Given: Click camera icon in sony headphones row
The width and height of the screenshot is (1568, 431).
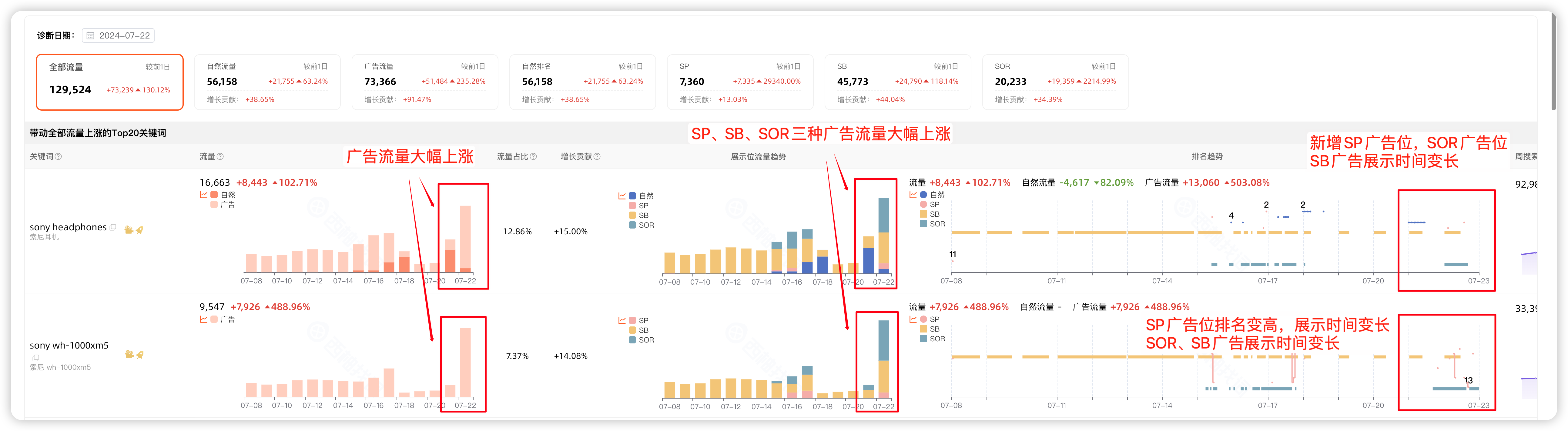Looking at the screenshot, I should (129, 229).
